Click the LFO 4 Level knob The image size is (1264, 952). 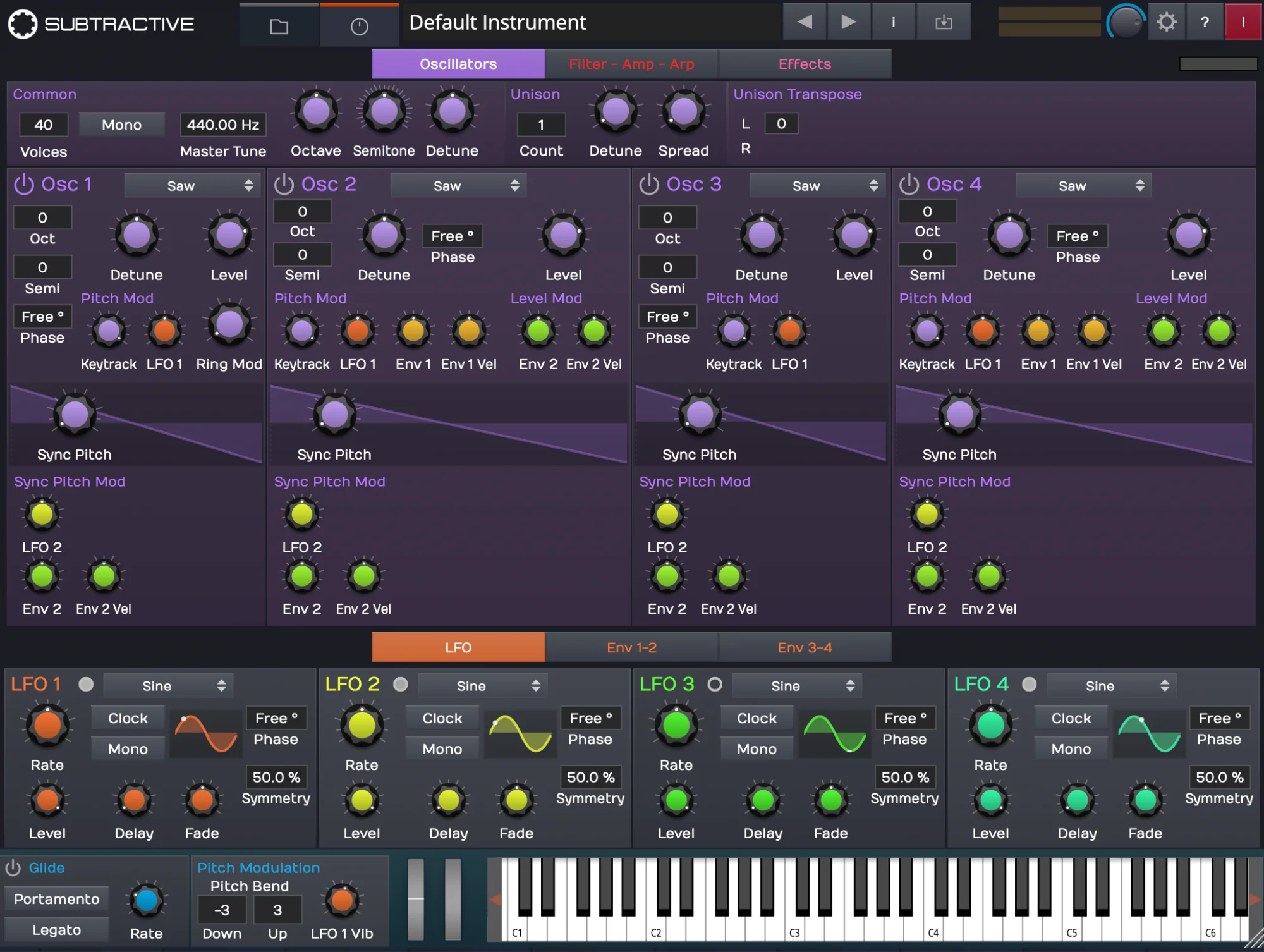click(990, 800)
